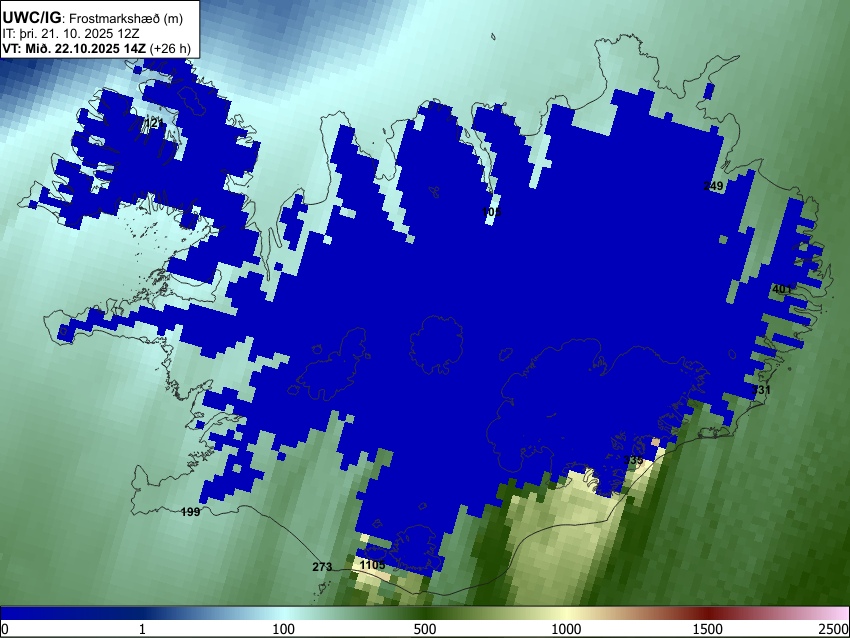Image resolution: width=850 pixels, height=638 pixels.
Task: Click the legend scale label 1000
Action: 566,629
